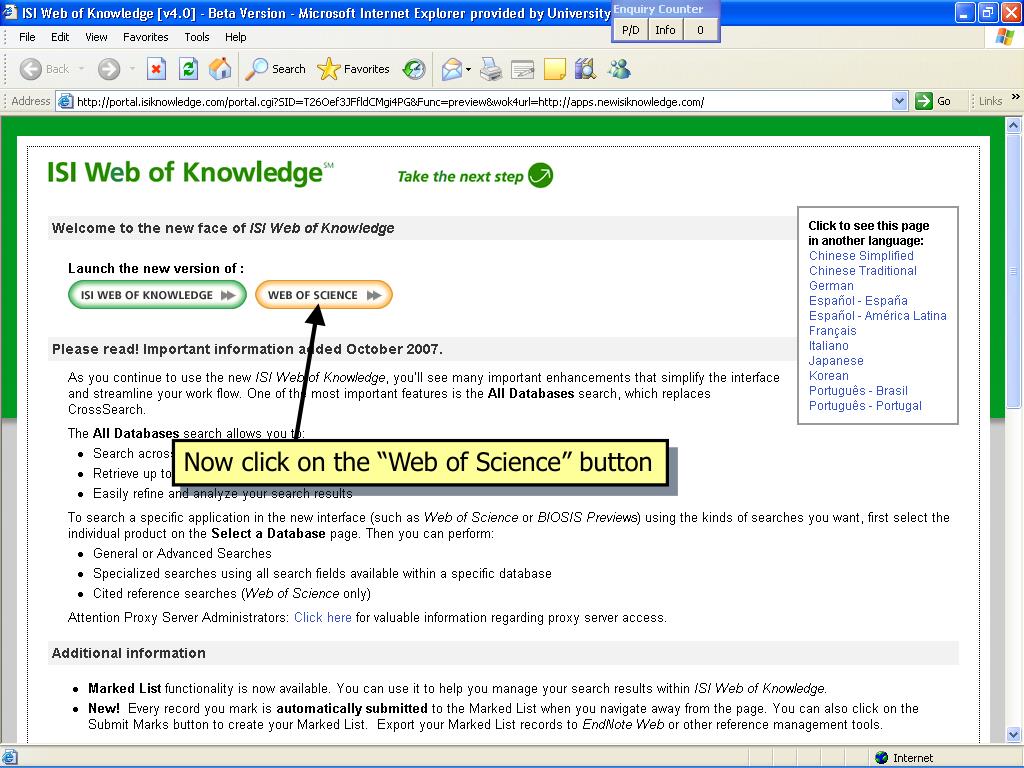Screen dimensions: 1024x768
Task: Open the Favorites star panel
Action: point(353,69)
